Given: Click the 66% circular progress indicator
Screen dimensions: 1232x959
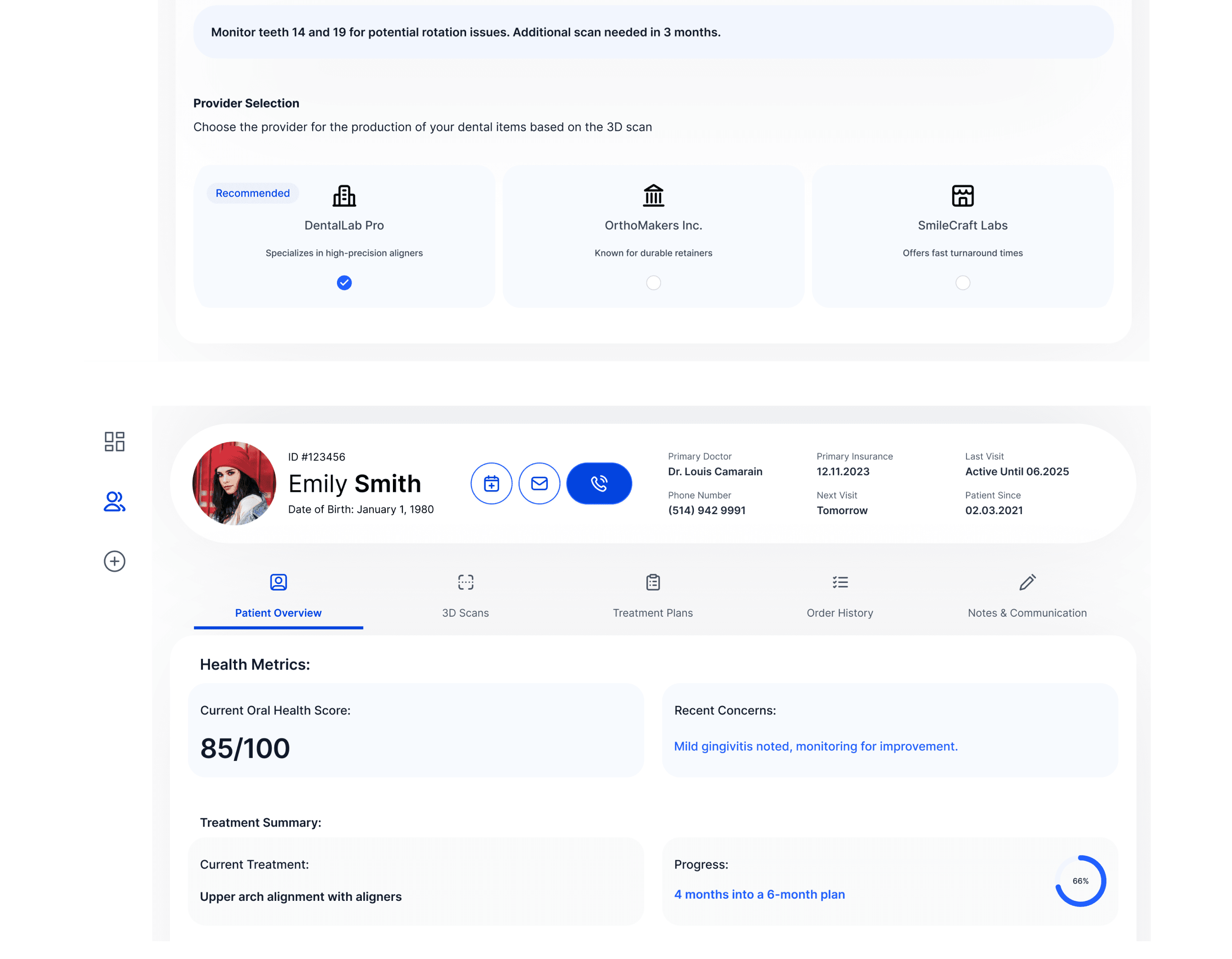Looking at the screenshot, I should pos(1080,881).
